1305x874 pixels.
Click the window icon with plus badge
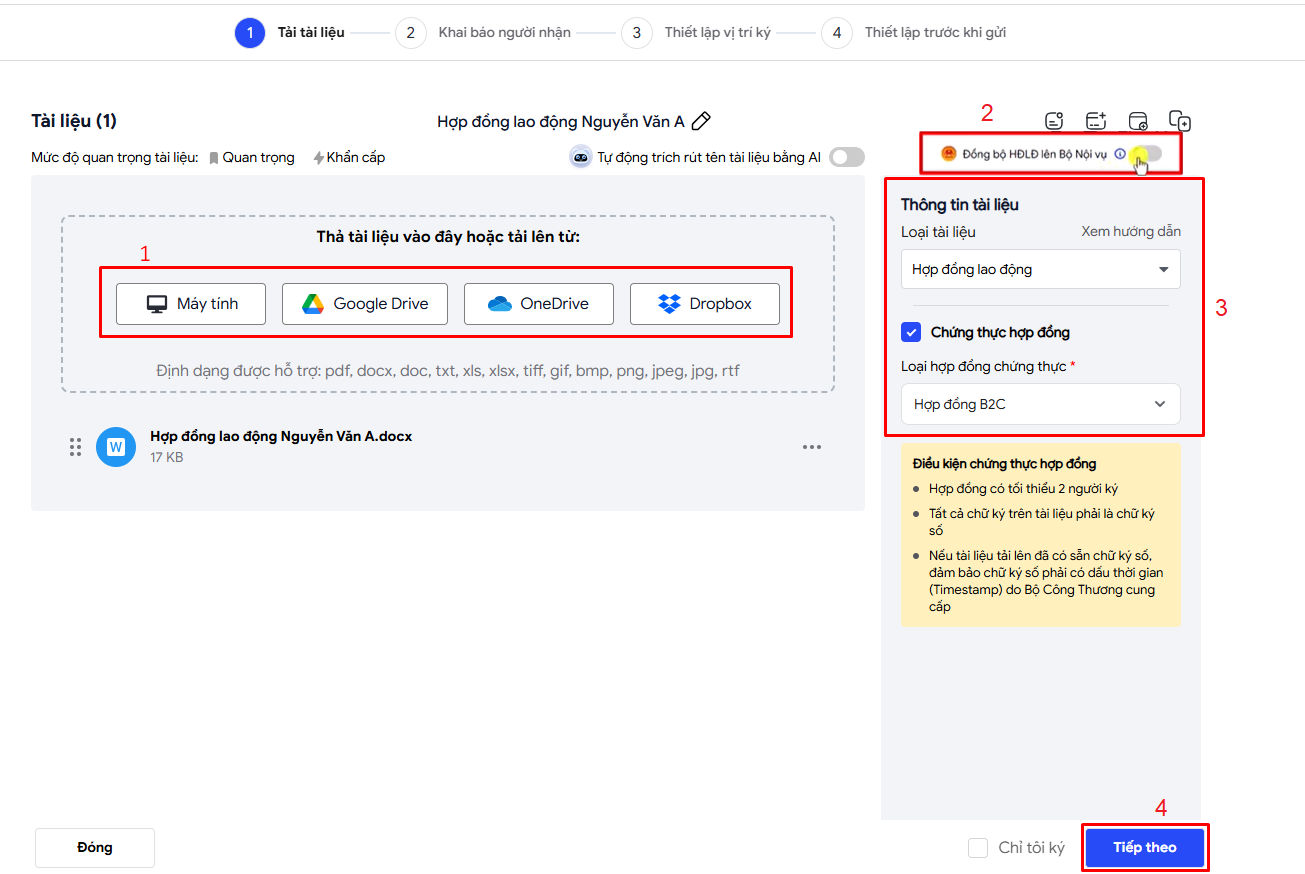click(x=1138, y=121)
